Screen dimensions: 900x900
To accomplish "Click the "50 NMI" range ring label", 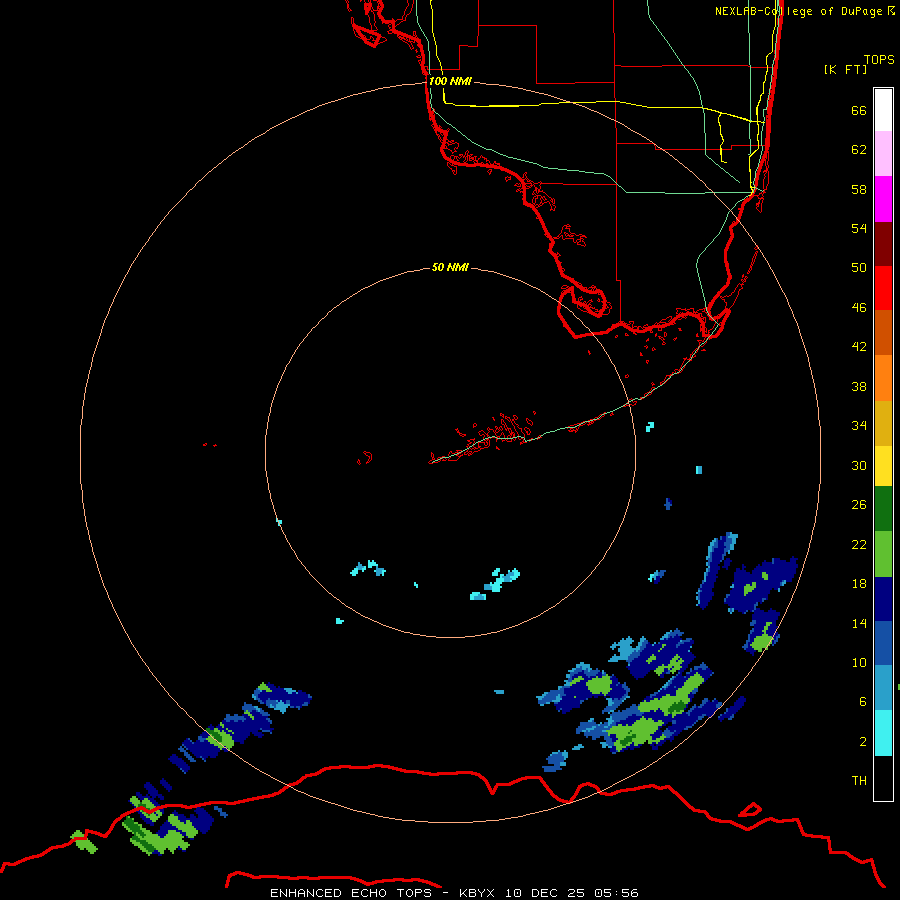I will click(x=450, y=267).
